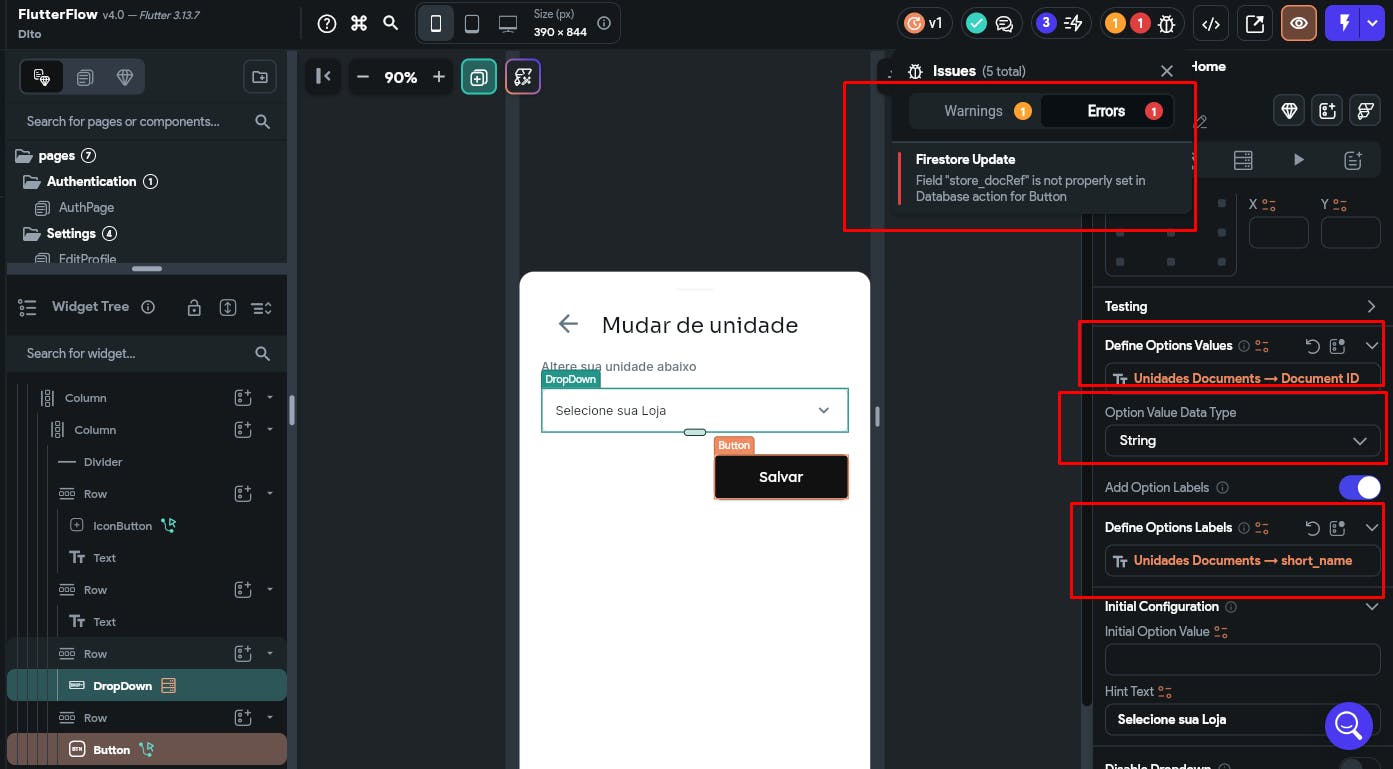This screenshot has width=1393, height=769.
Task: Open the Option Value Data Type dropdown
Action: click(x=1242, y=441)
